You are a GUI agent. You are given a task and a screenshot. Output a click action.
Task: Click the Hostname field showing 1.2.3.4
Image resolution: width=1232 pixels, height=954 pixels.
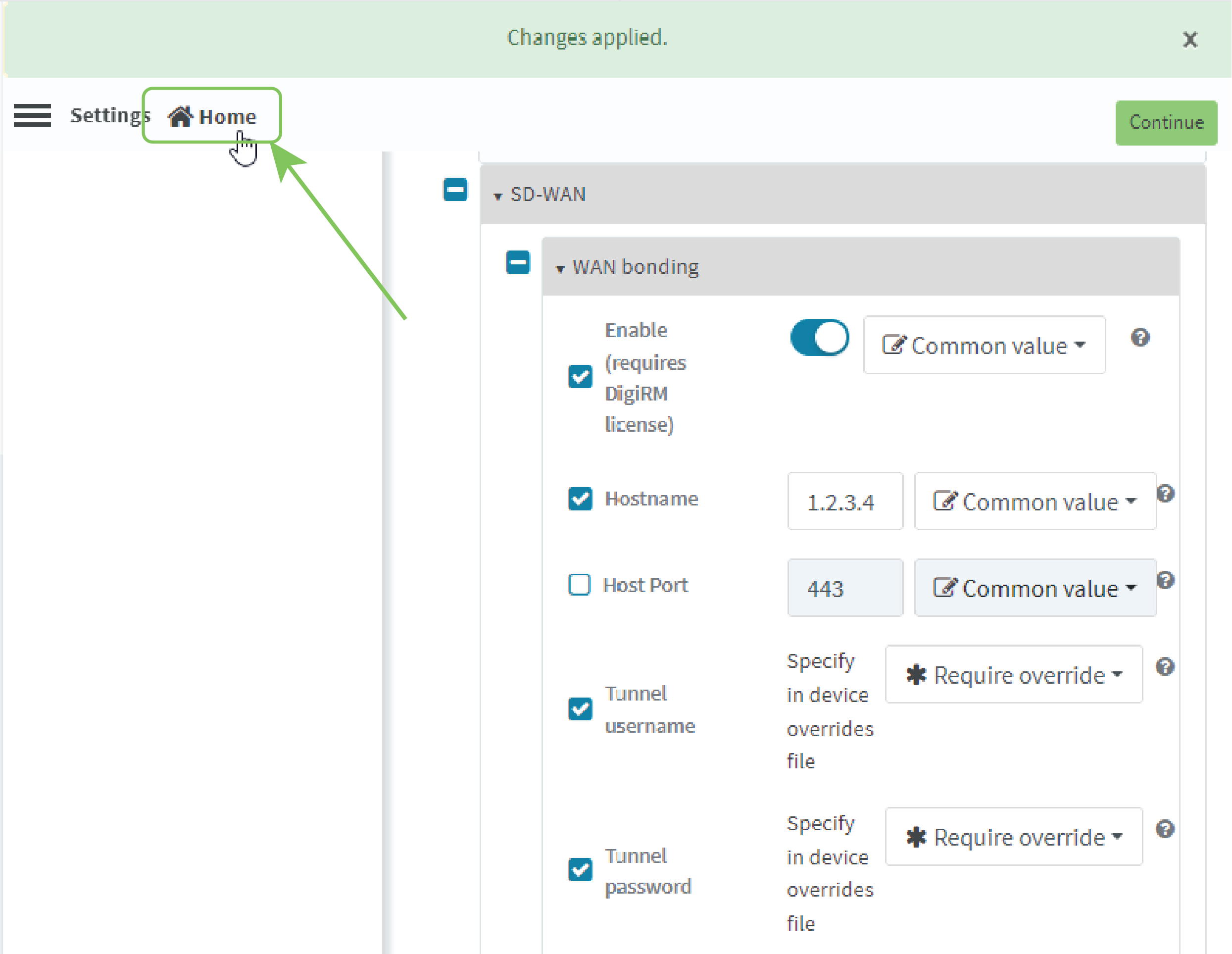[844, 502]
